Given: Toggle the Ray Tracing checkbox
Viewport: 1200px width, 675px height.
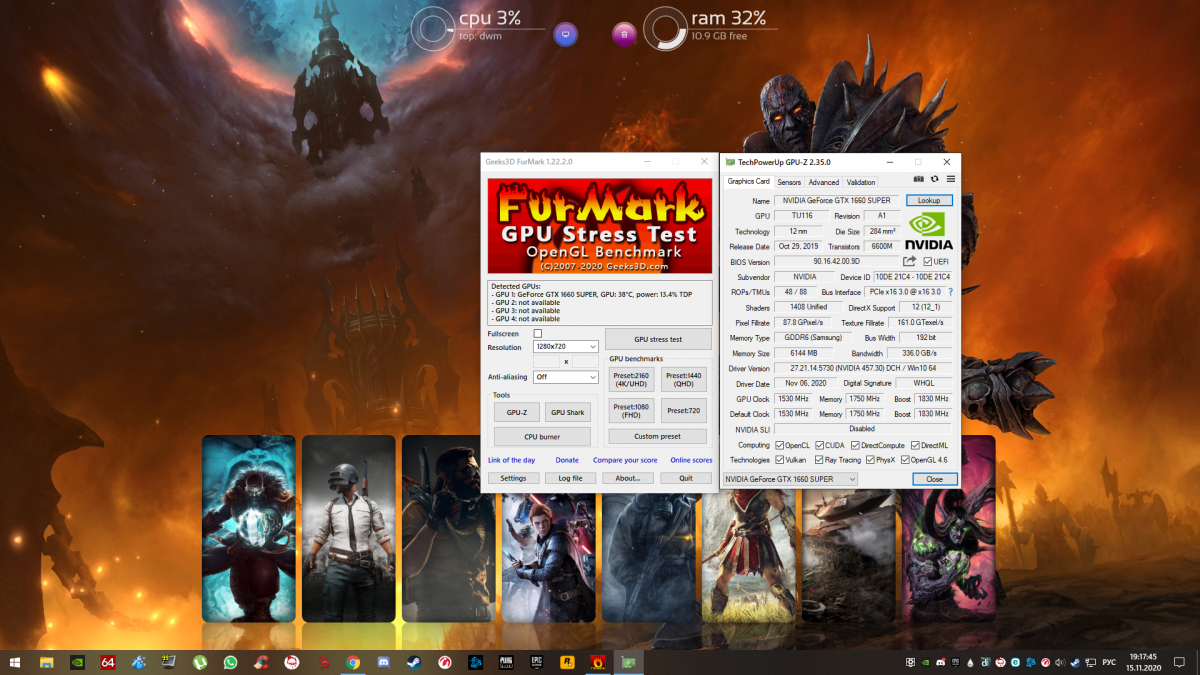Looking at the screenshot, I should pyautogui.click(x=819, y=460).
